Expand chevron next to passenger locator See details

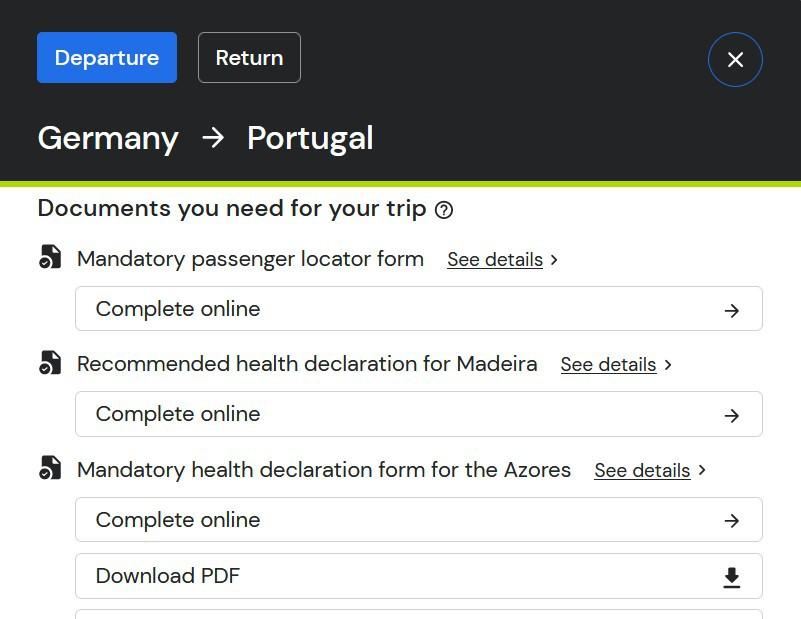(x=554, y=260)
